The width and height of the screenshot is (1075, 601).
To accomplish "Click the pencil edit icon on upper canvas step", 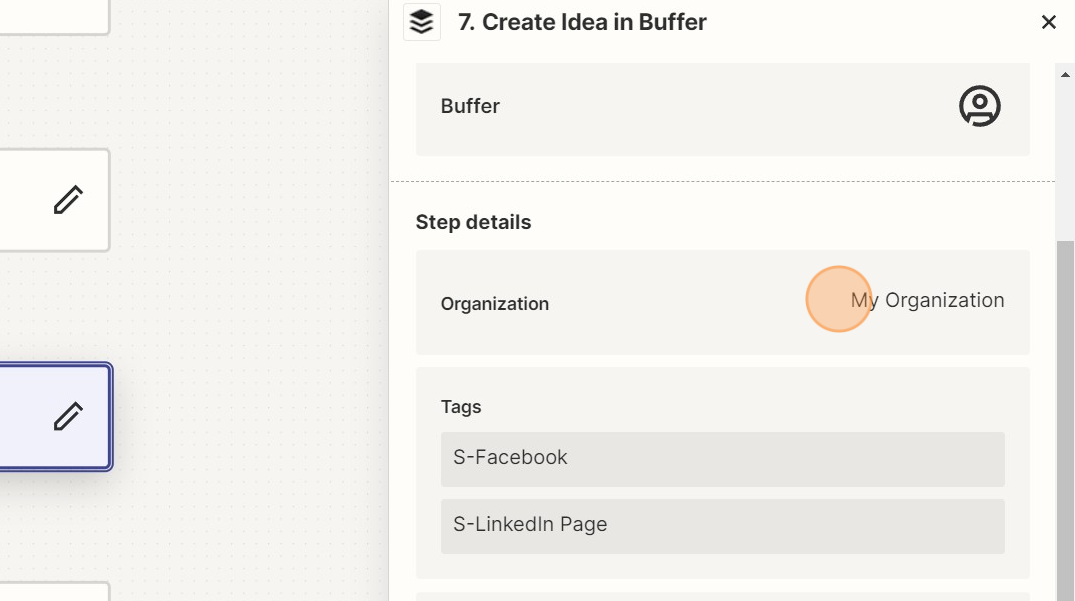I will [x=68, y=200].
